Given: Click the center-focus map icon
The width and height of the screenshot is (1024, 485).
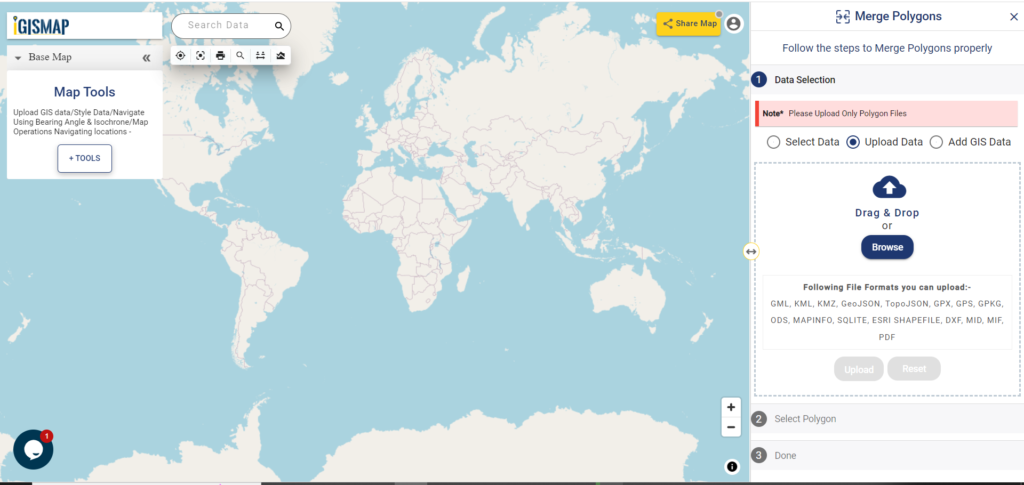Looking at the screenshot, I should coord(200,55).
